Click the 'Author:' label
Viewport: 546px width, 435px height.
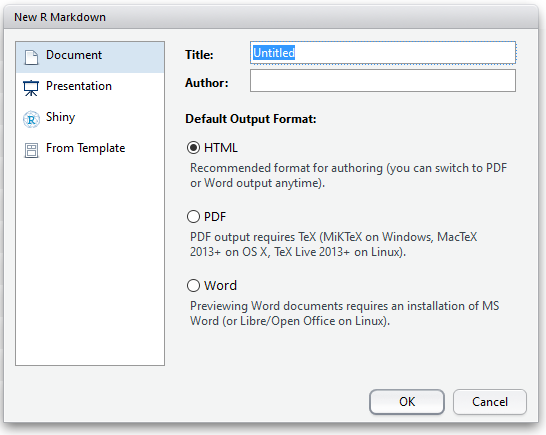click(207, 83)
